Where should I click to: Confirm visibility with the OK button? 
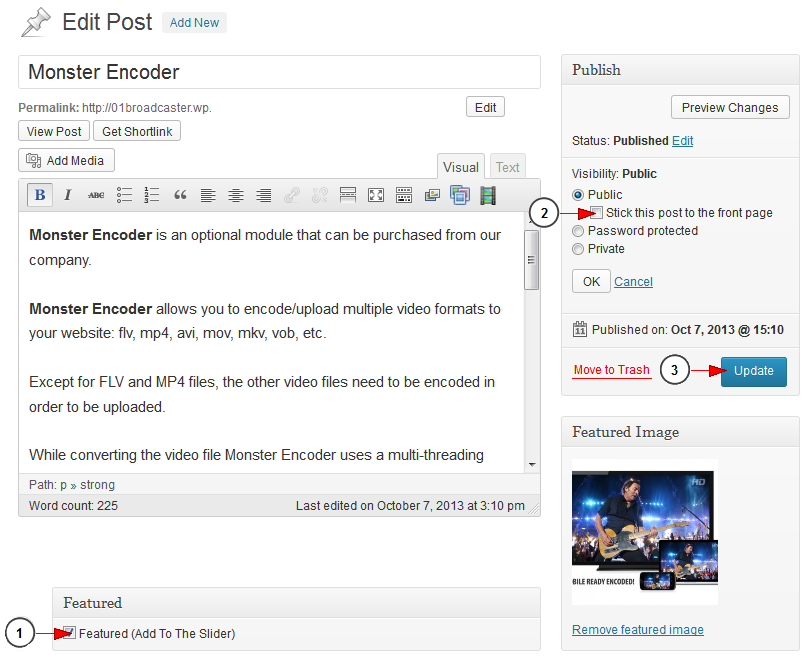591,282
